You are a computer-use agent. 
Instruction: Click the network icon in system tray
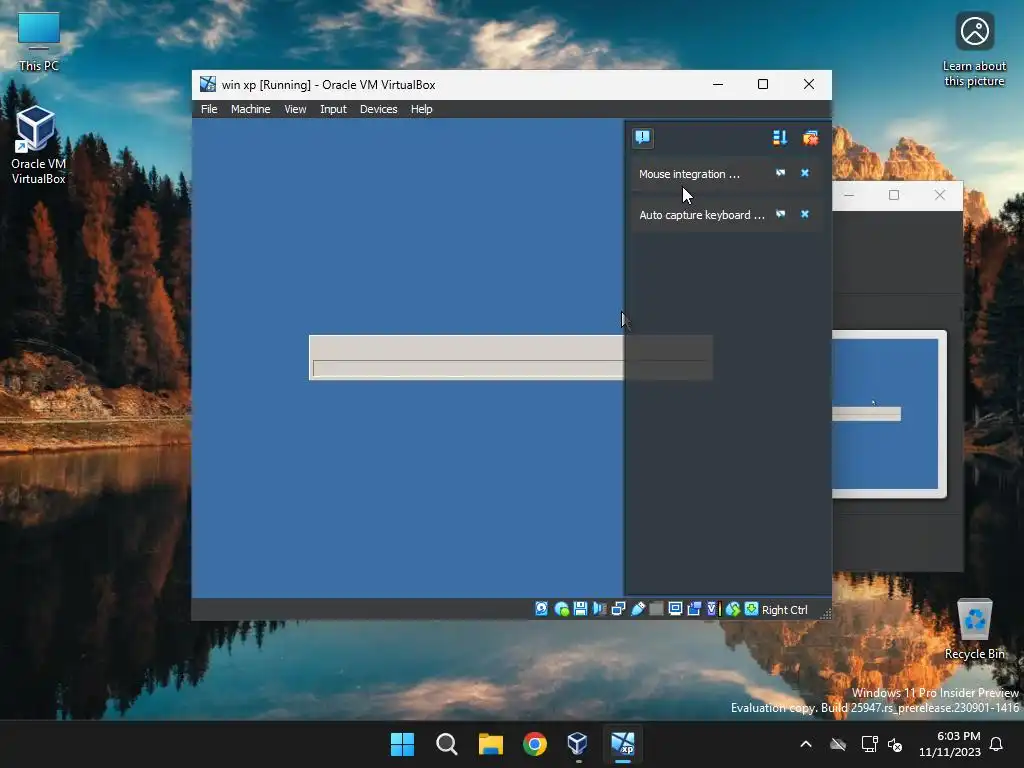[869, 744]
